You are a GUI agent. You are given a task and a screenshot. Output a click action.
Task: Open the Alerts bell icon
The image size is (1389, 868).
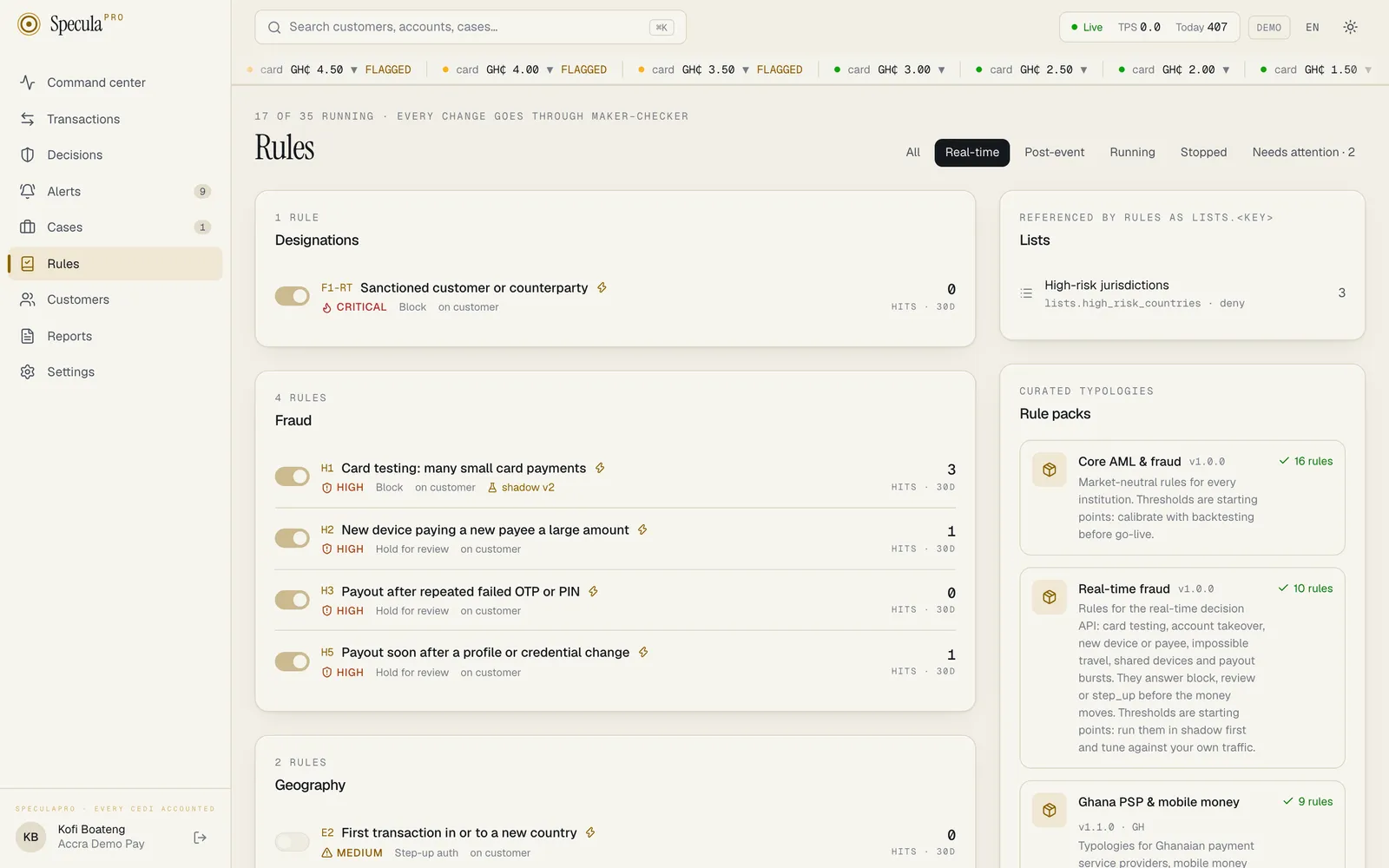point(28,191)
